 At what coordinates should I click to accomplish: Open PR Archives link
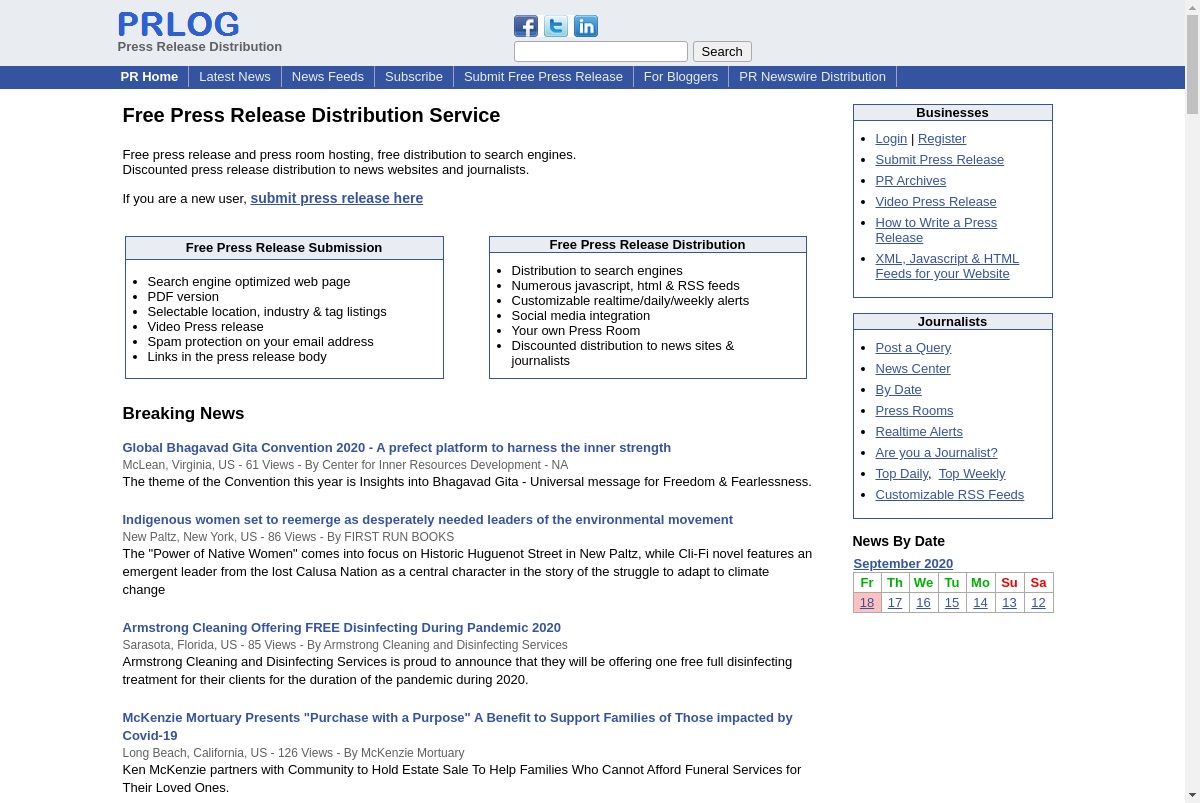click(911, 181)
